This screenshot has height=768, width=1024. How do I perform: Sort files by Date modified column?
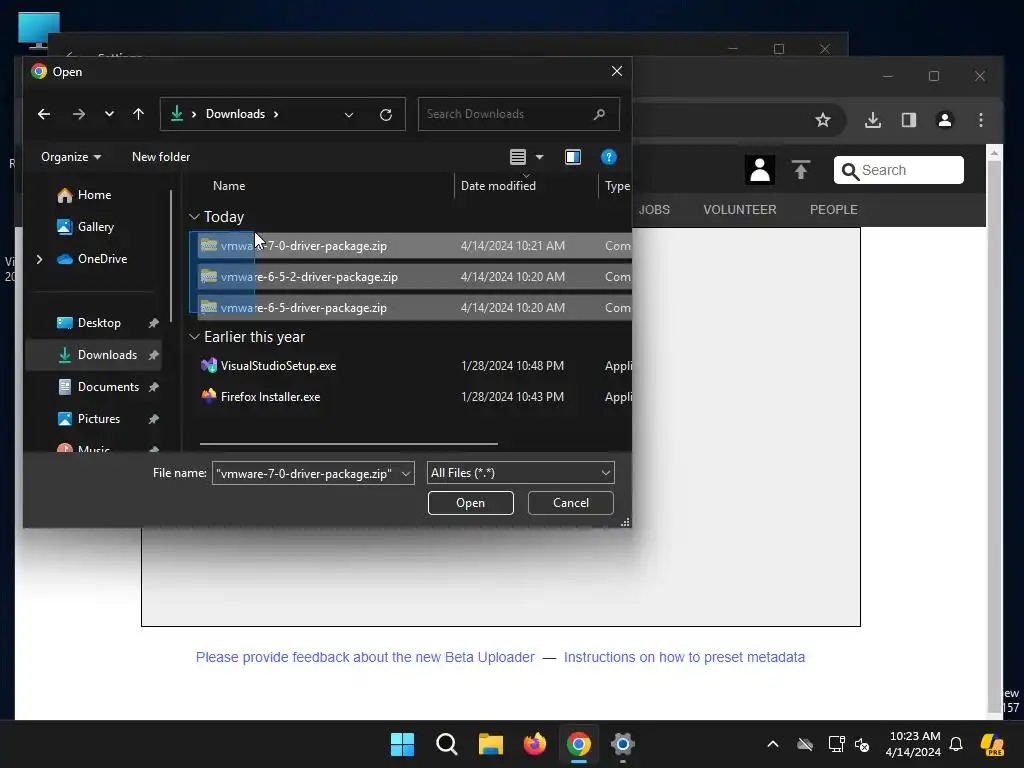pyautogui.click(x=498, y=186)
